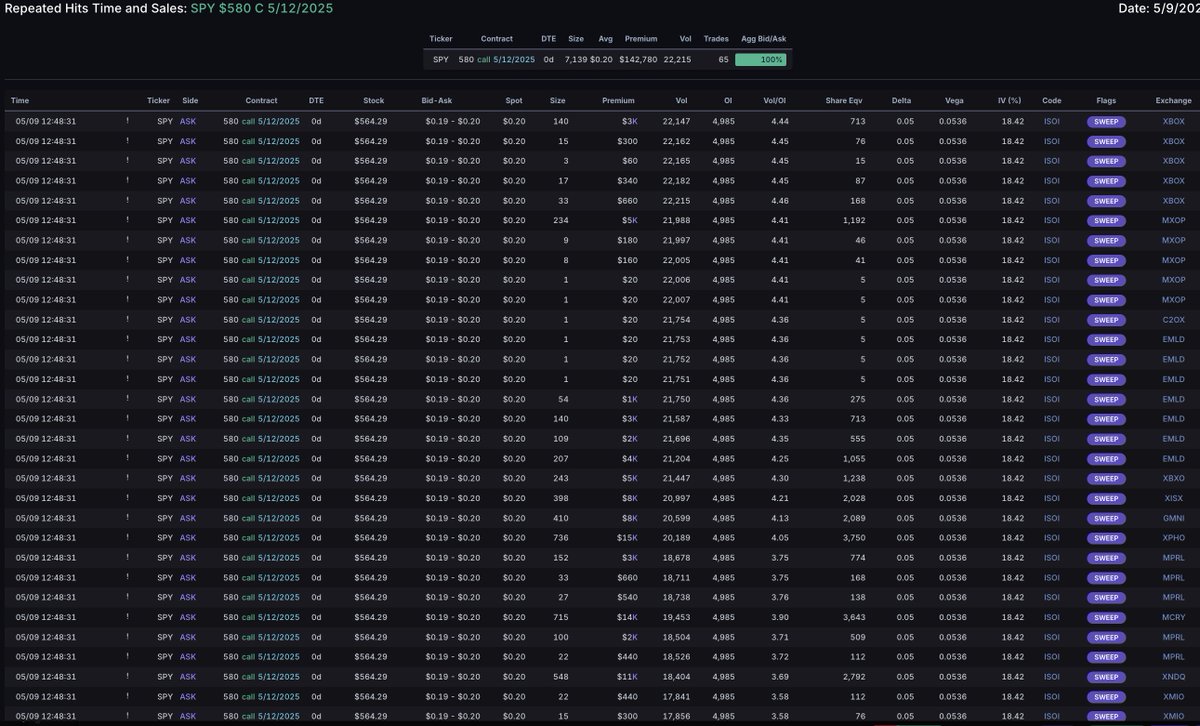Click the OI value in the 18,738 volume row

click(722, 597)
